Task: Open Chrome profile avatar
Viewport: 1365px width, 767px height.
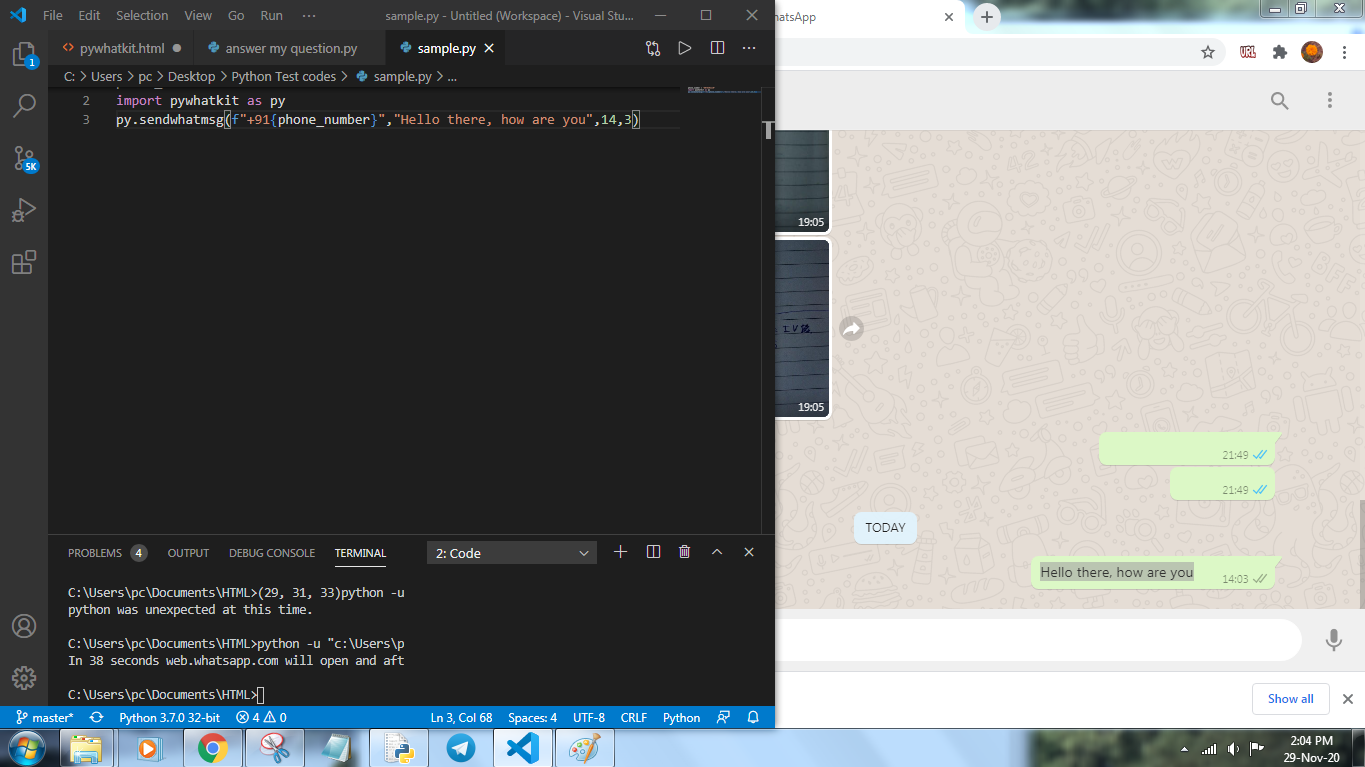Action: (x=1312, y=52)
